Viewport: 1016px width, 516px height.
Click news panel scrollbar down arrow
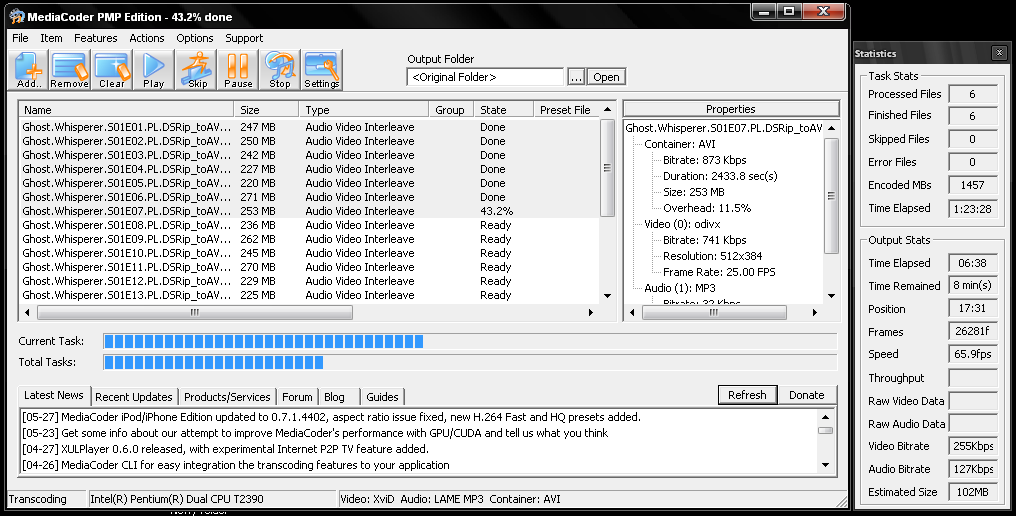(825, 465)
